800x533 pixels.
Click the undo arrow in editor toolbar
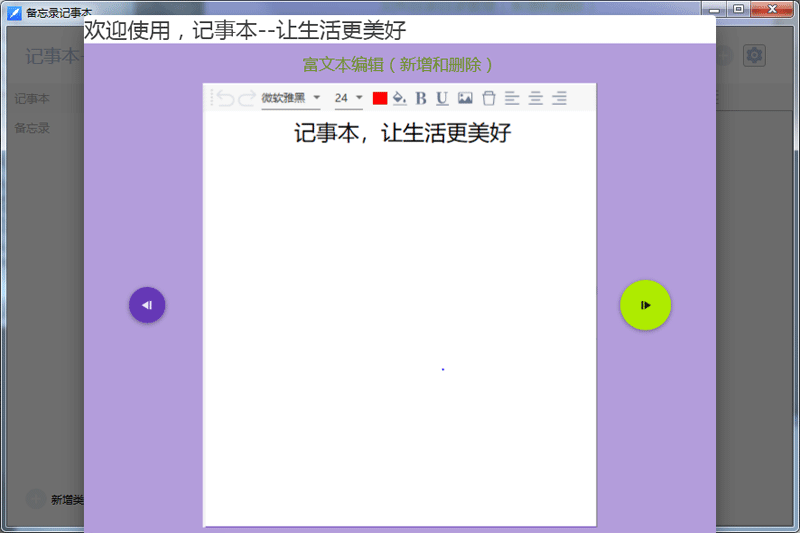[226, 98]
